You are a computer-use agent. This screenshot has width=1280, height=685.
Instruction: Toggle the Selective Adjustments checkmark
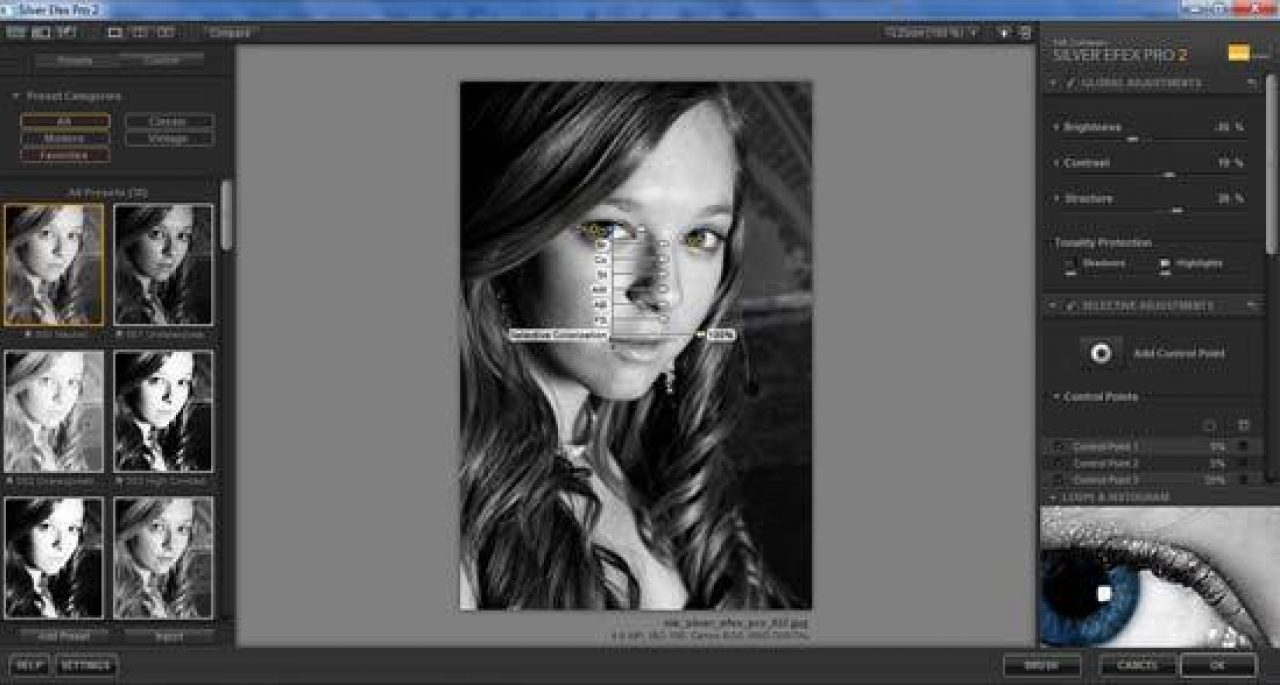[1070, 305]
